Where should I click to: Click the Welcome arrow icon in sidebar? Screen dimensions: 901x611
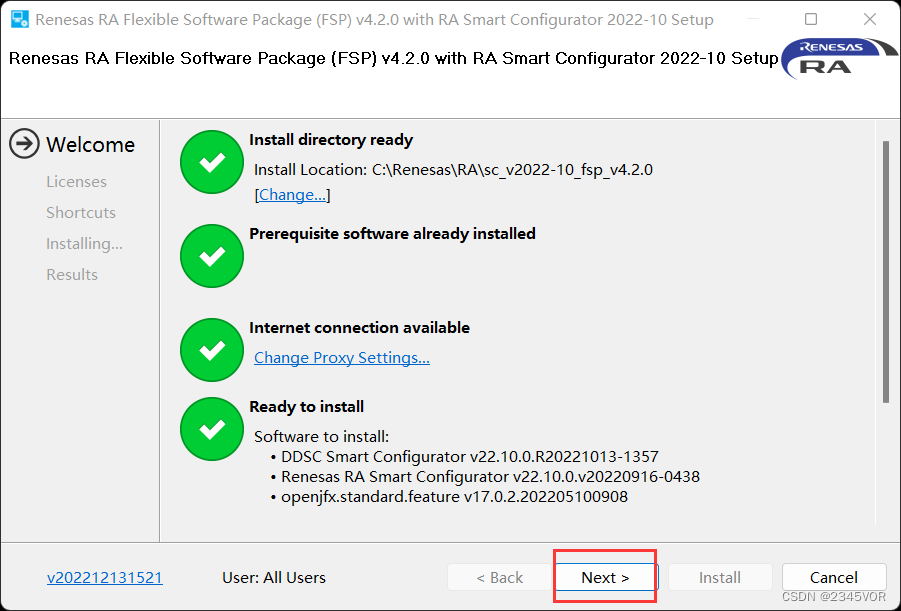(x=24, y=144)
